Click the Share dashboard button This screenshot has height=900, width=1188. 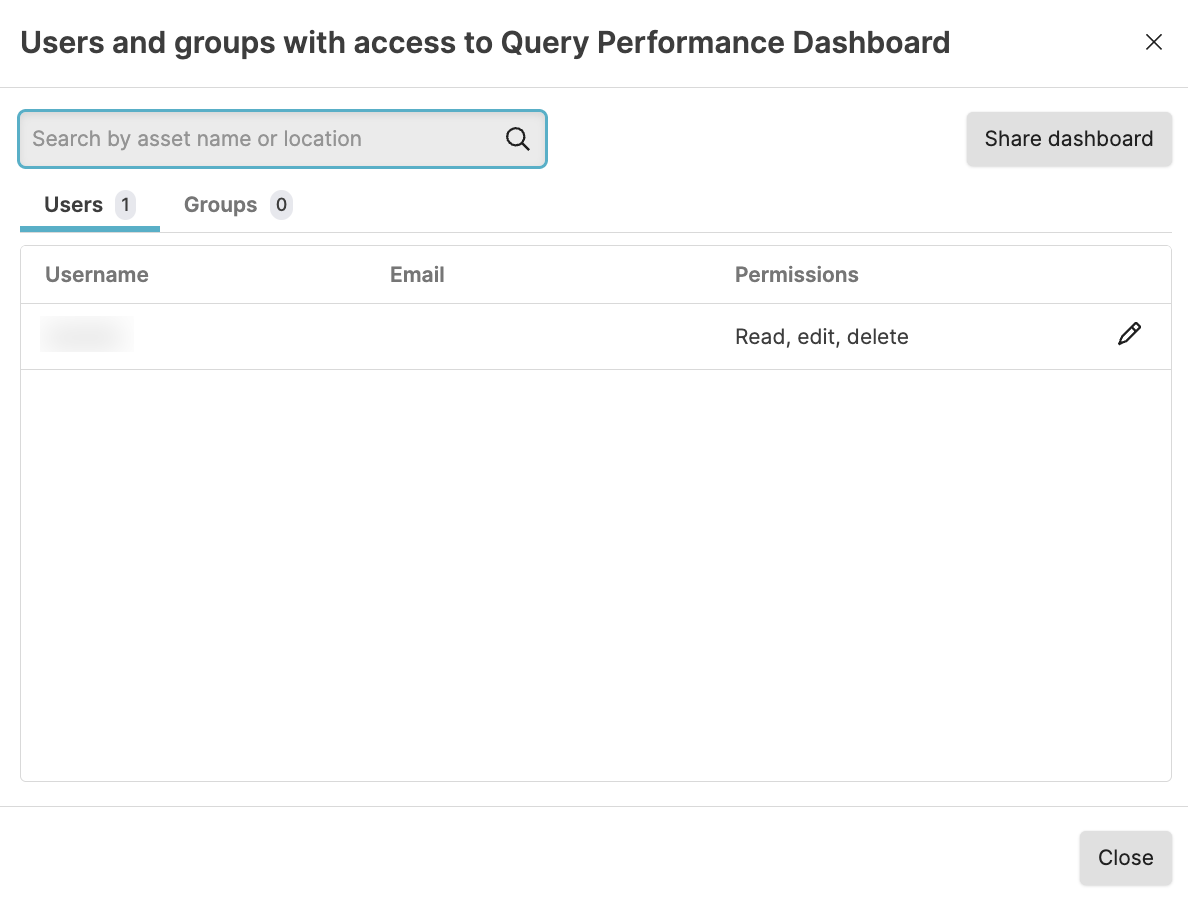point(1068,139)
